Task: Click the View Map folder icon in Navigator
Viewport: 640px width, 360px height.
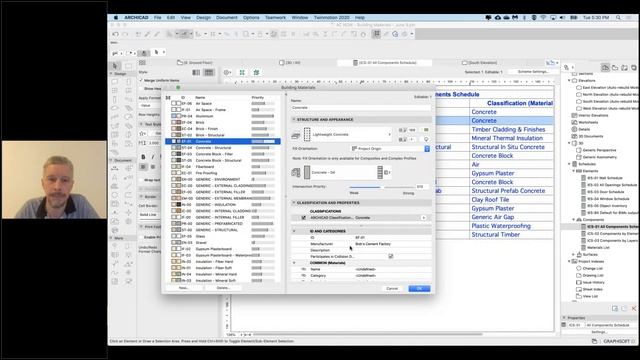Action: click(x=615, y=67)
